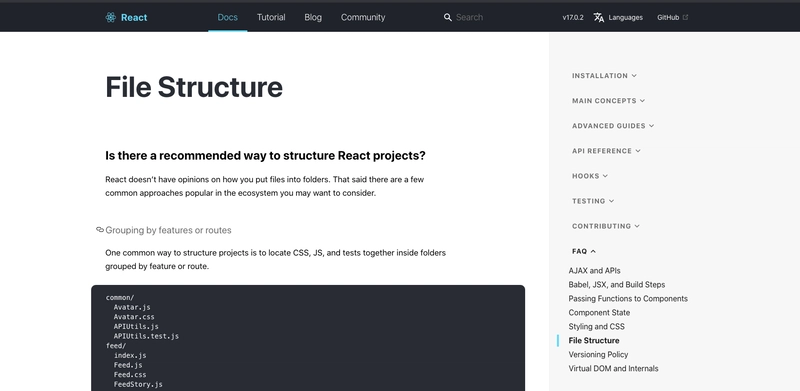Open Versioning Policy link
Viewport: 800px width, 391px height.
click(x=598, y=354)
